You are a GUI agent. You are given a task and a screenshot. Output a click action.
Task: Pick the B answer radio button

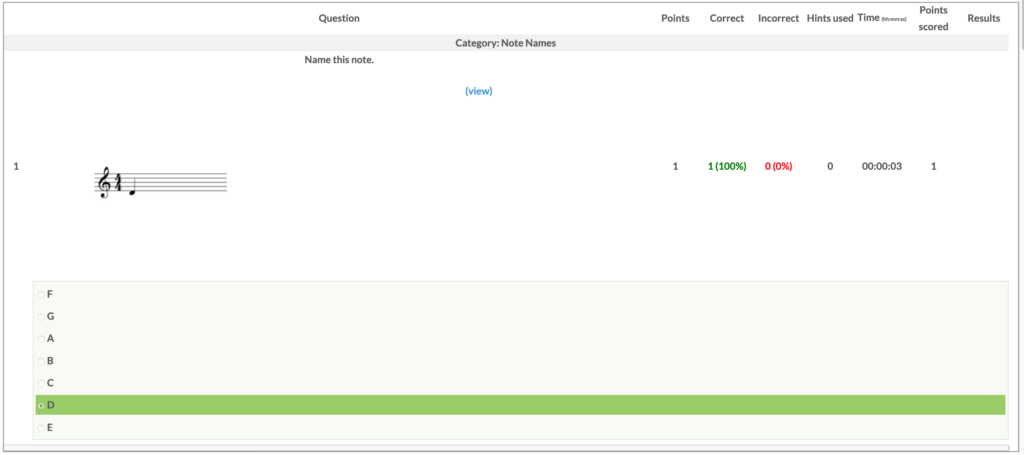click(x=41, y=360)
